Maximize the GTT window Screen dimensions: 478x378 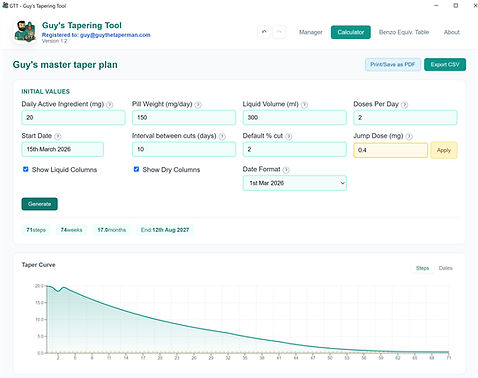click(456, 5)
